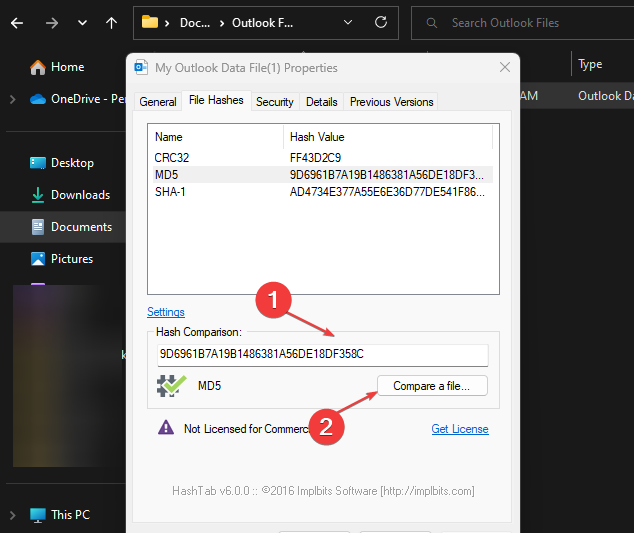Viewport: 634px width, 533px height.
Task: Switch to the File Hashes tab
Action: click(216, 100)
